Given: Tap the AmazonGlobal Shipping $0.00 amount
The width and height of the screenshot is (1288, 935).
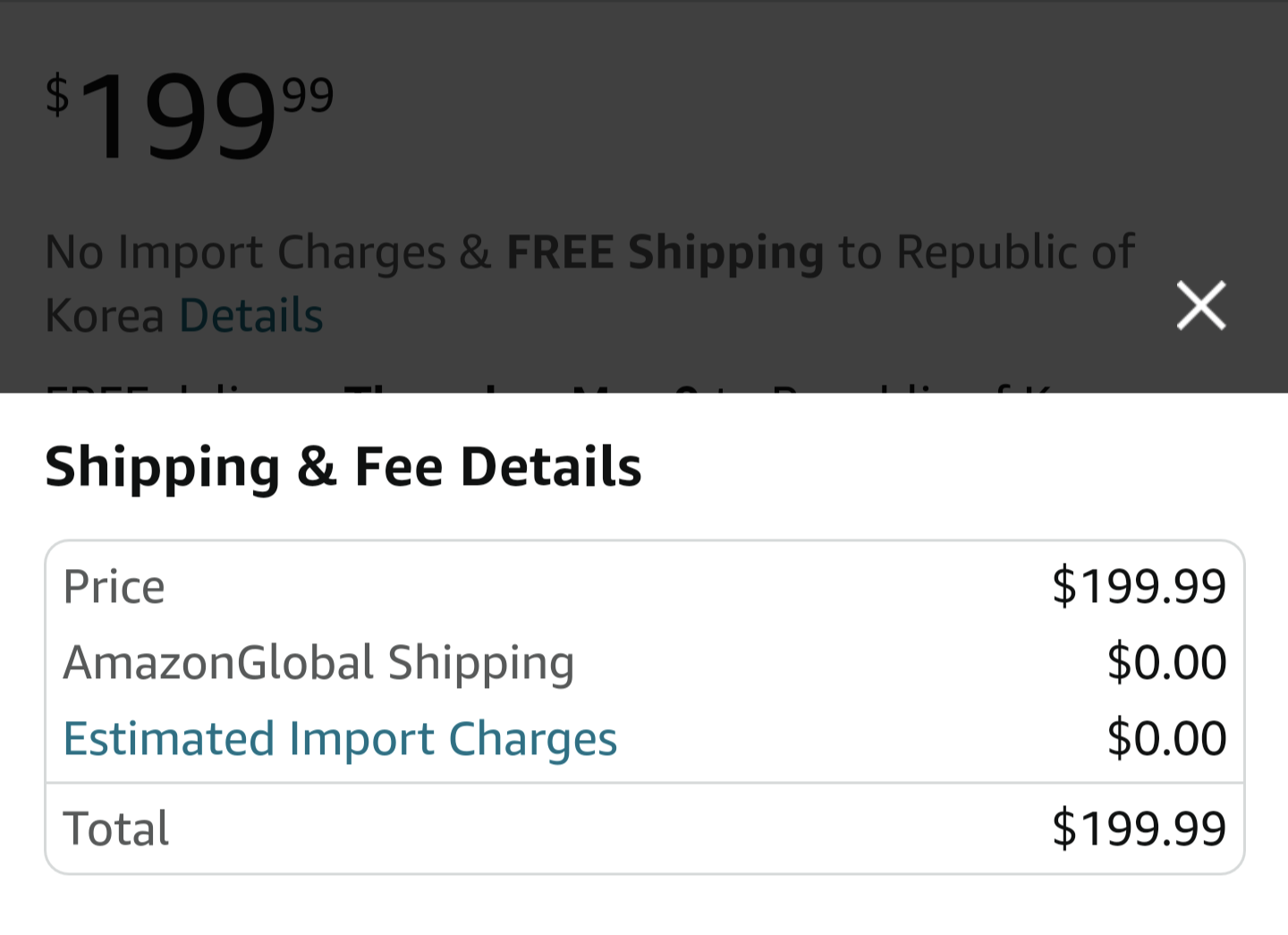Looking at the screenshot, I should [x=1165, y=663].
